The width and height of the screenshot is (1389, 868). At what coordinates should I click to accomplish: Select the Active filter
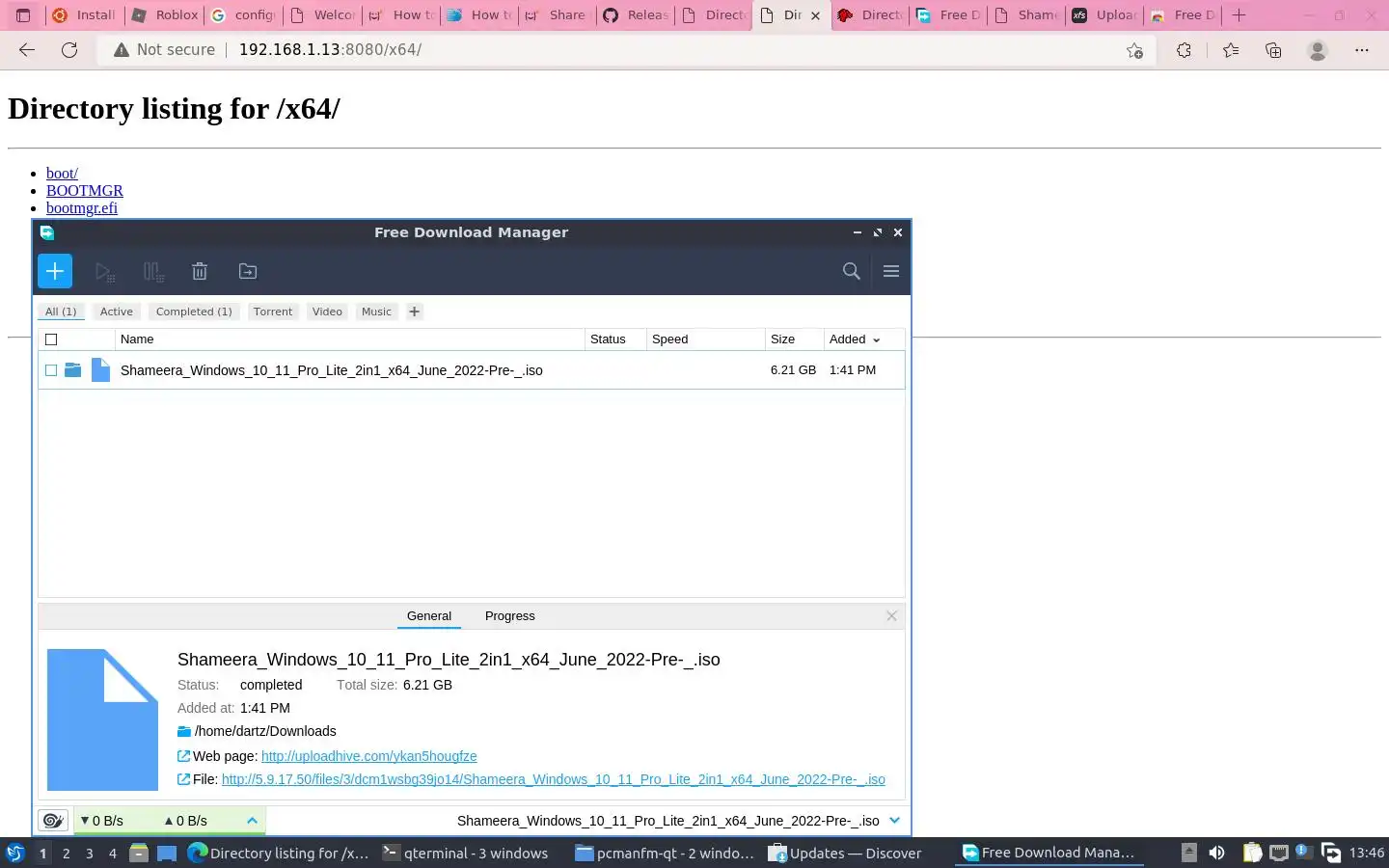click(x=117, y=312)
